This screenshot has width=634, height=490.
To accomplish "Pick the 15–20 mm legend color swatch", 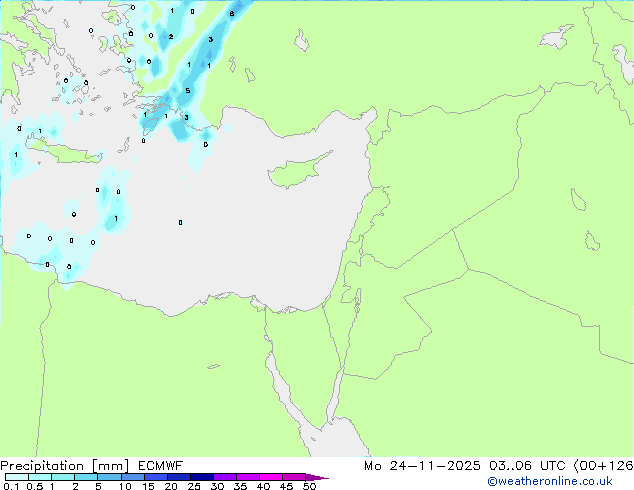I will pos(156,477).
